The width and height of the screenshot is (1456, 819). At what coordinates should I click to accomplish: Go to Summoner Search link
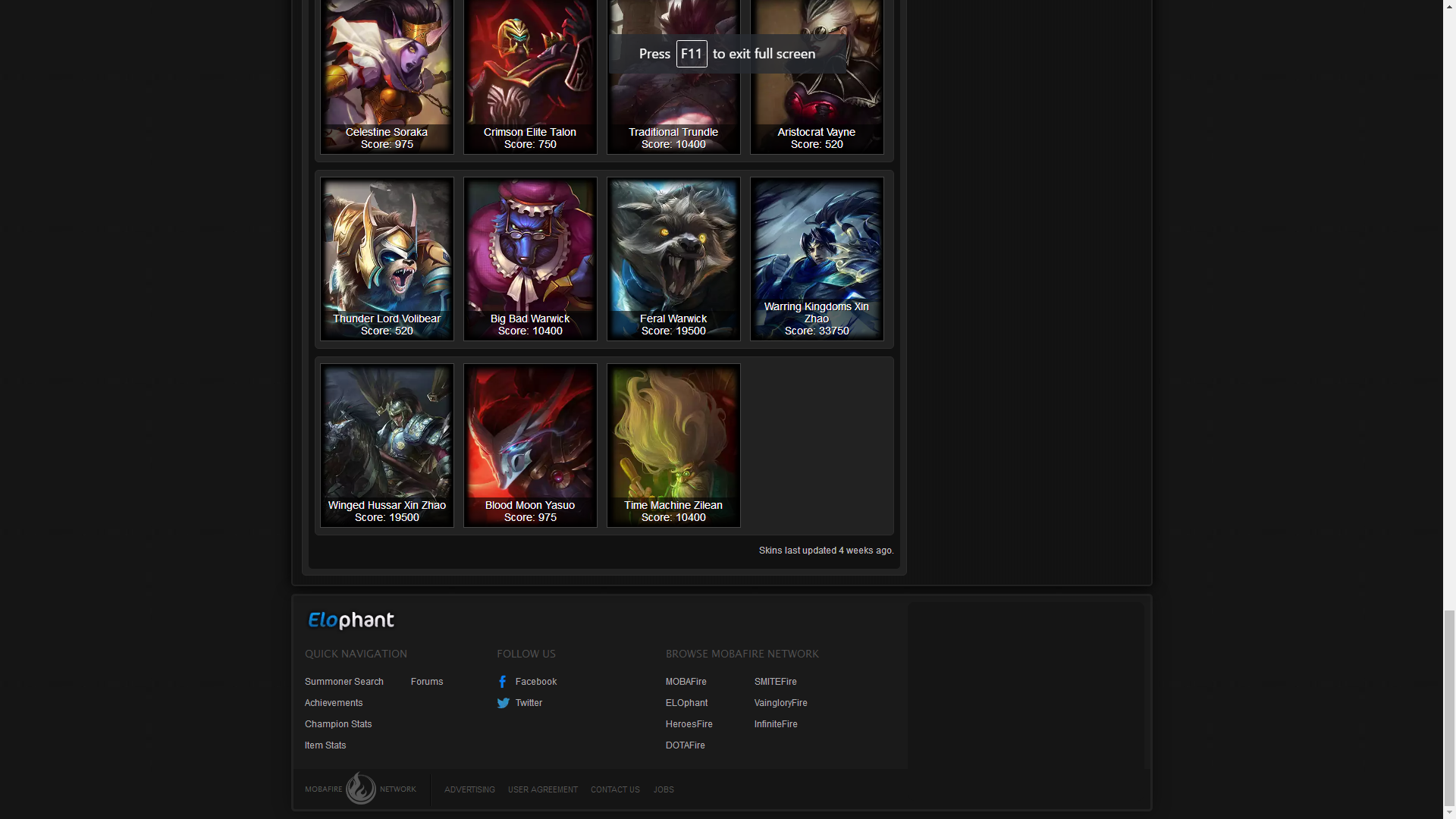344,682
